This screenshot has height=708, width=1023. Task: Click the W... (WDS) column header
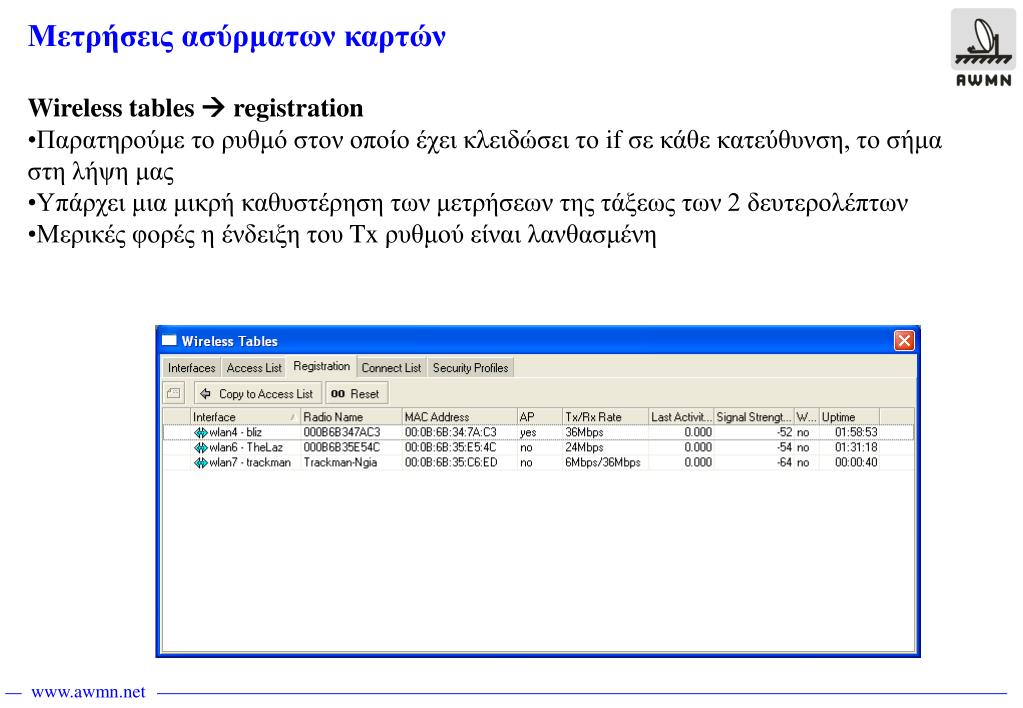806,416
